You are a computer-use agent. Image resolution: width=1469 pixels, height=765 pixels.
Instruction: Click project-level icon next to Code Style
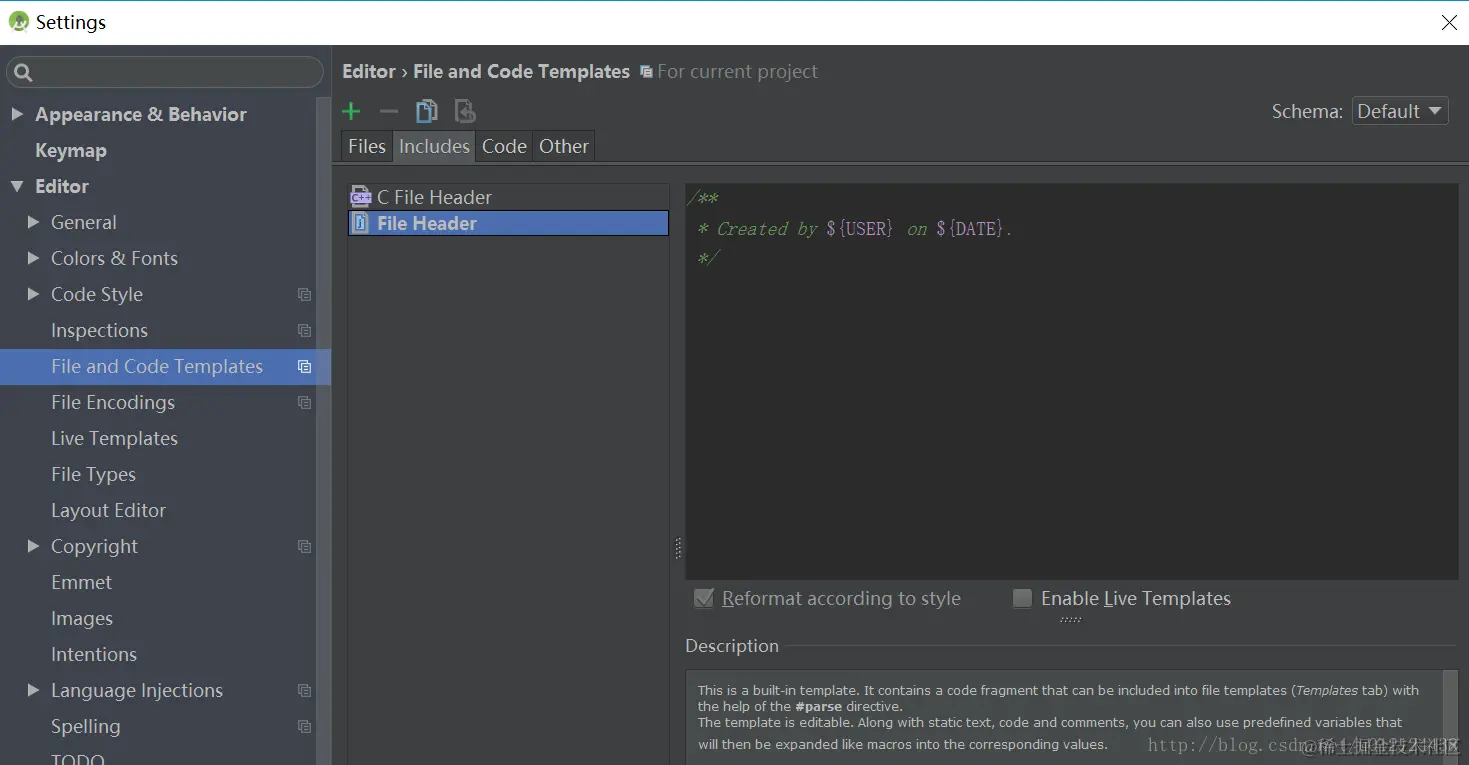(305, 295)
